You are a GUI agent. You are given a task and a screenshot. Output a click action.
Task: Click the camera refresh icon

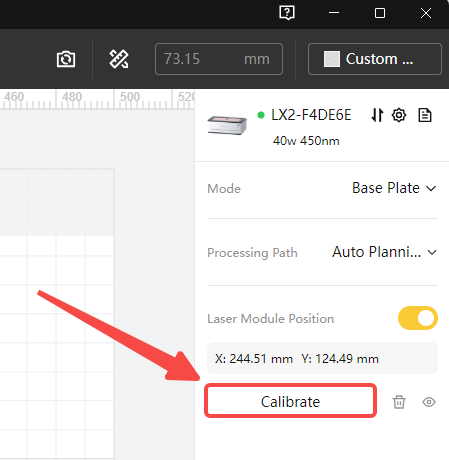point(66,59)
